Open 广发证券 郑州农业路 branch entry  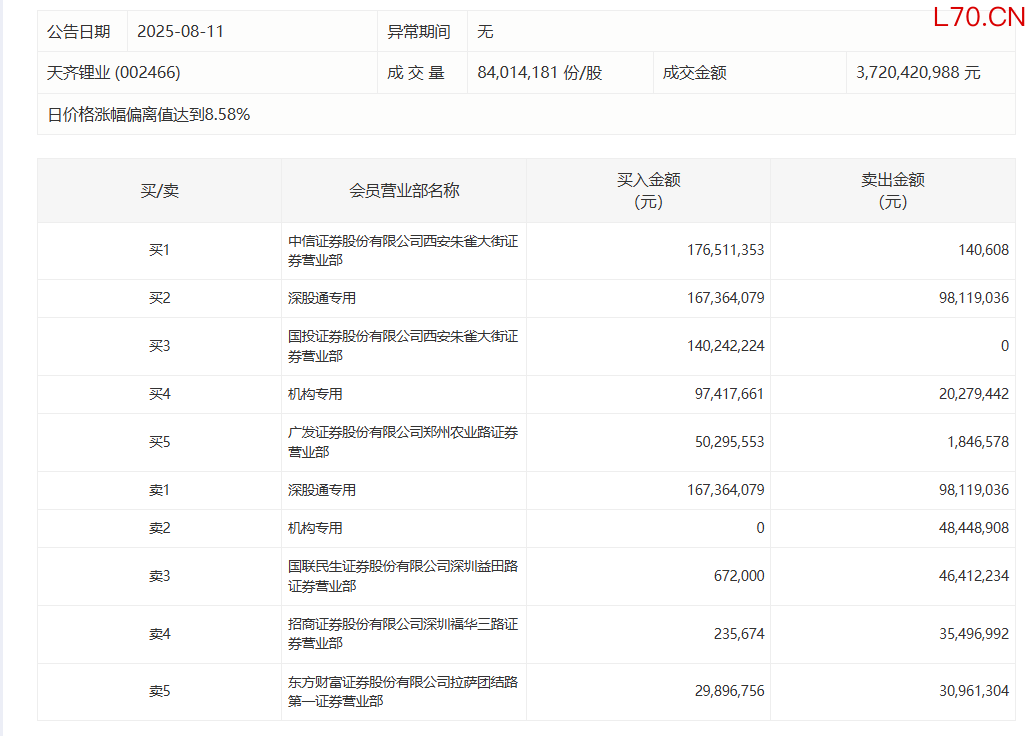pyautogui.click(x=402, y=442)
